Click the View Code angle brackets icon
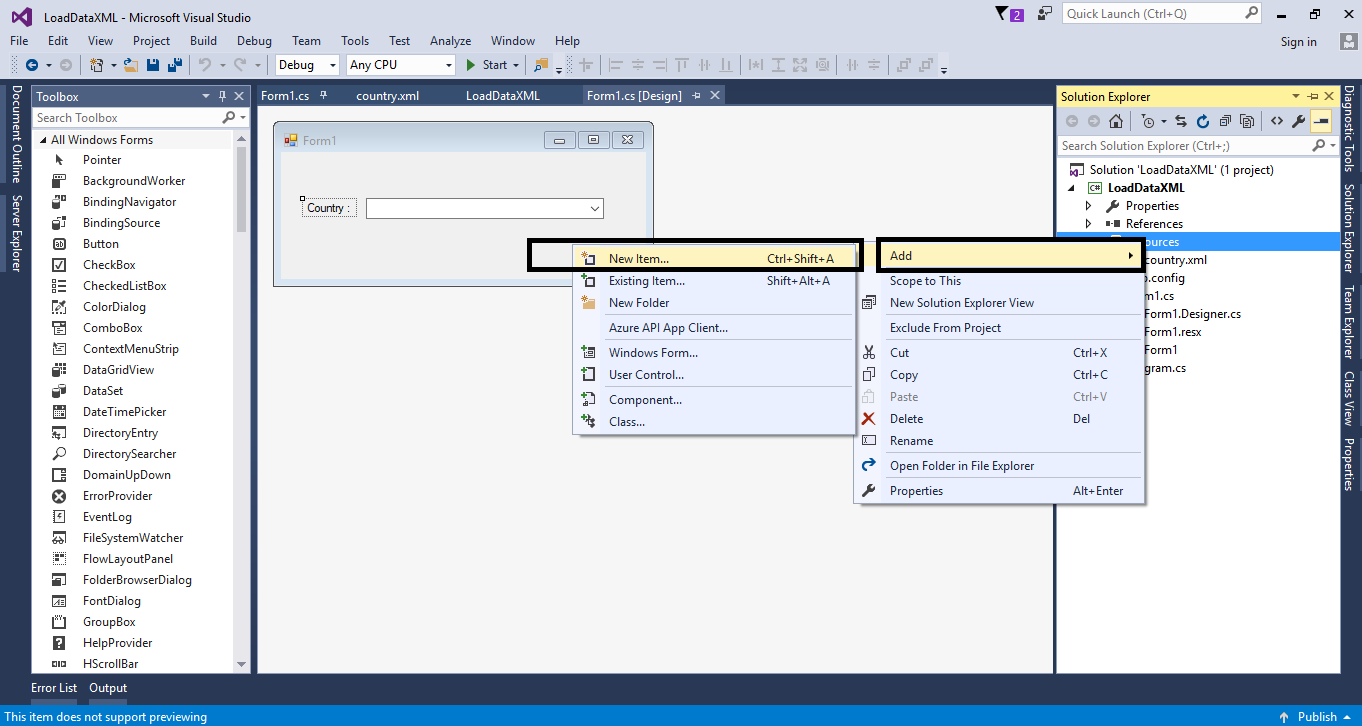 pos(1277,121)
